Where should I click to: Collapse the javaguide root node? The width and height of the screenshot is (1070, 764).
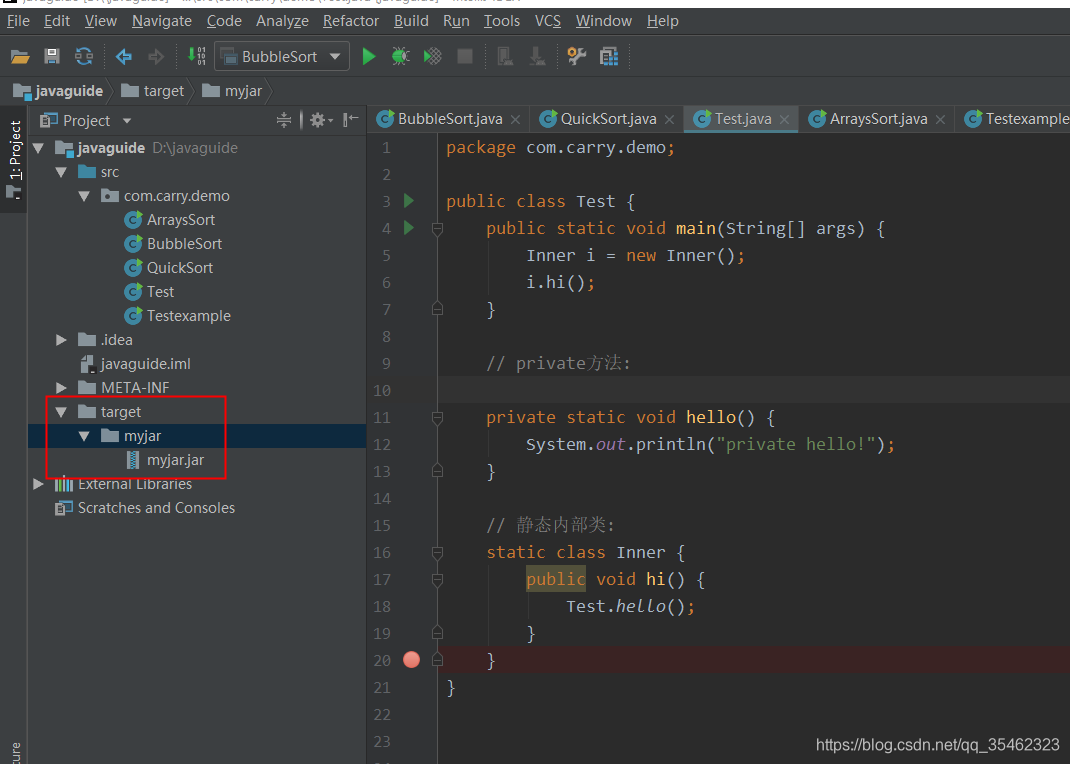(x=38, y=148)
